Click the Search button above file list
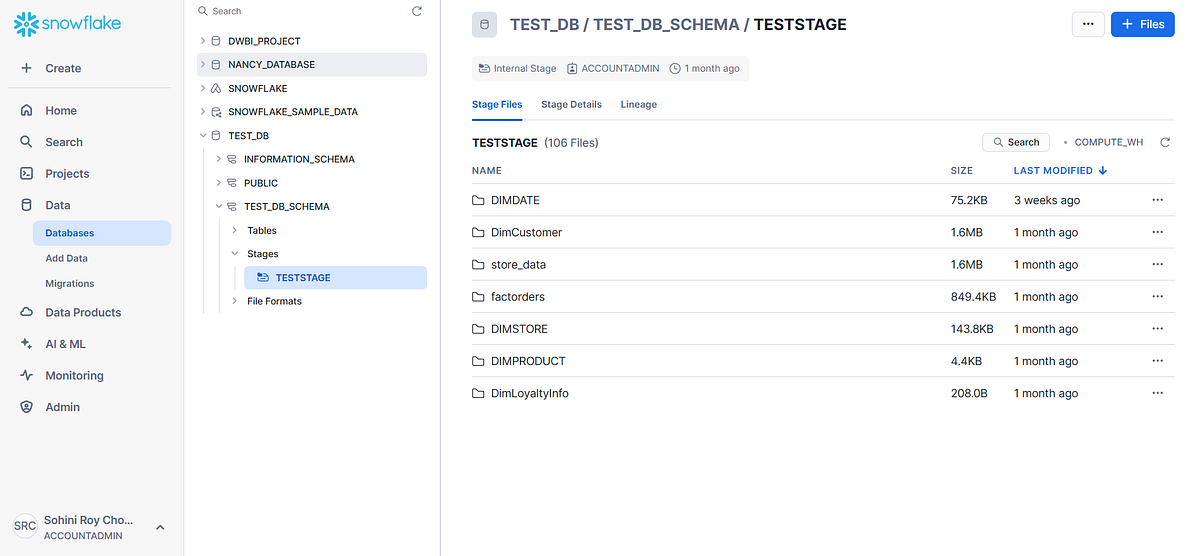1200x556 pixels. coord(1016,143)
